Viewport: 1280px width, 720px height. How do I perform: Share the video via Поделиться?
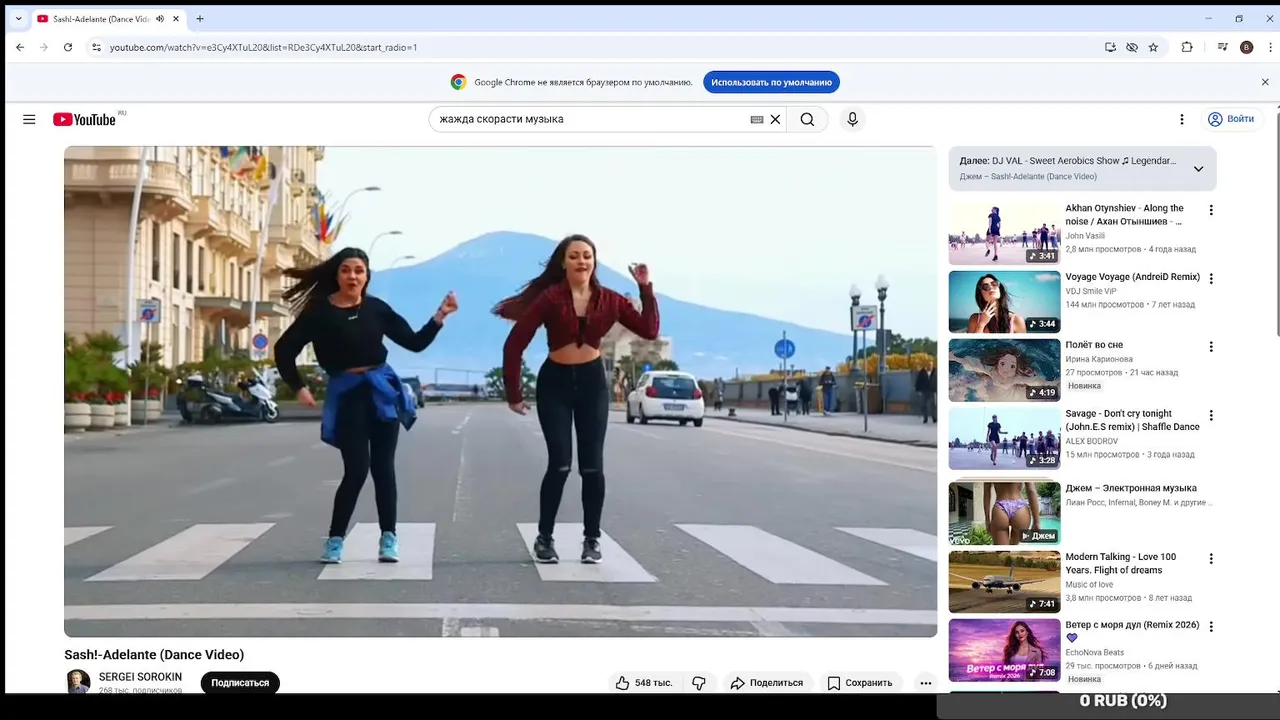(x=767, y=683)
